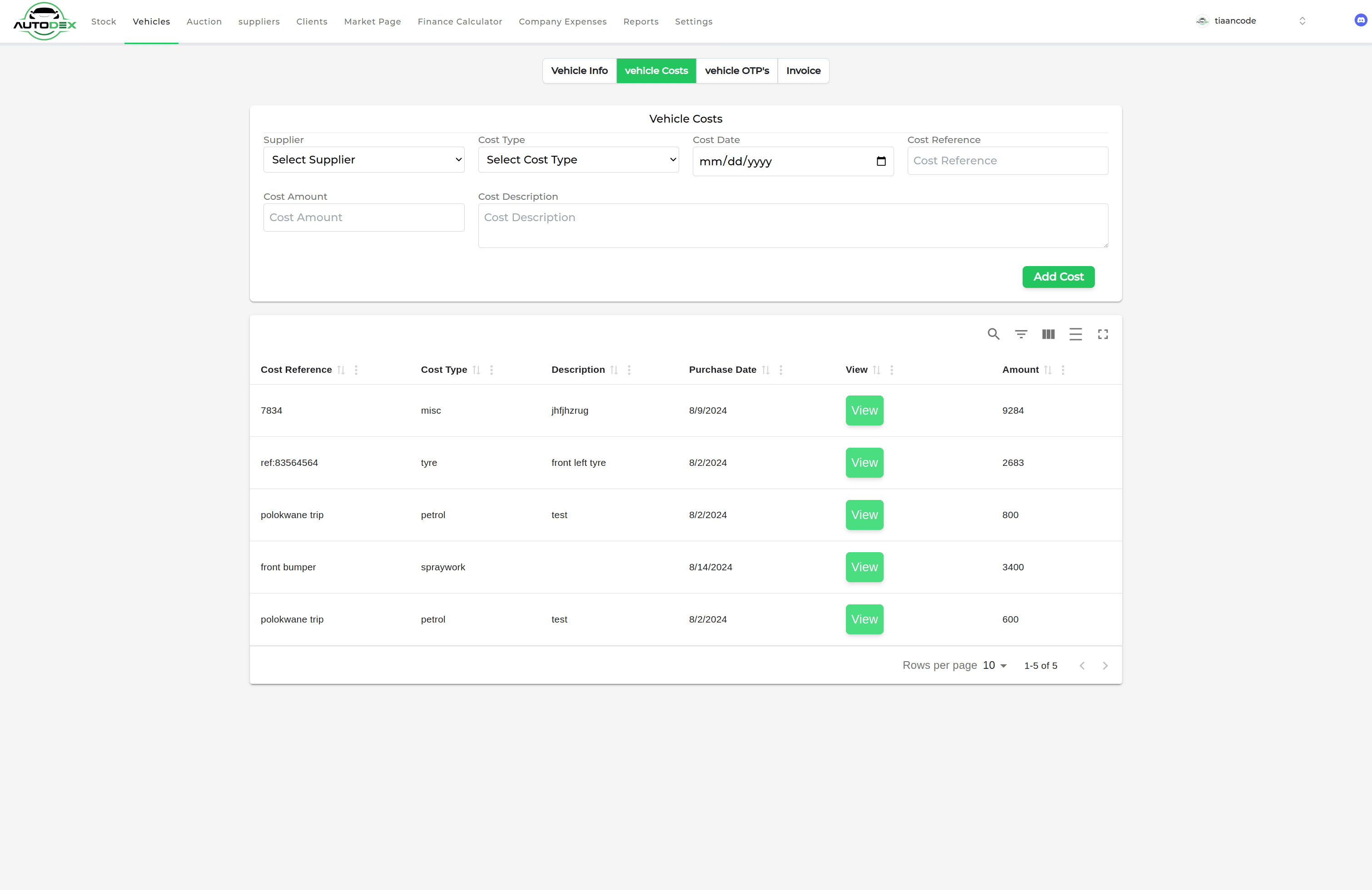Open the calendar picker in Cost Date
1372x890 pixels.
881,161
